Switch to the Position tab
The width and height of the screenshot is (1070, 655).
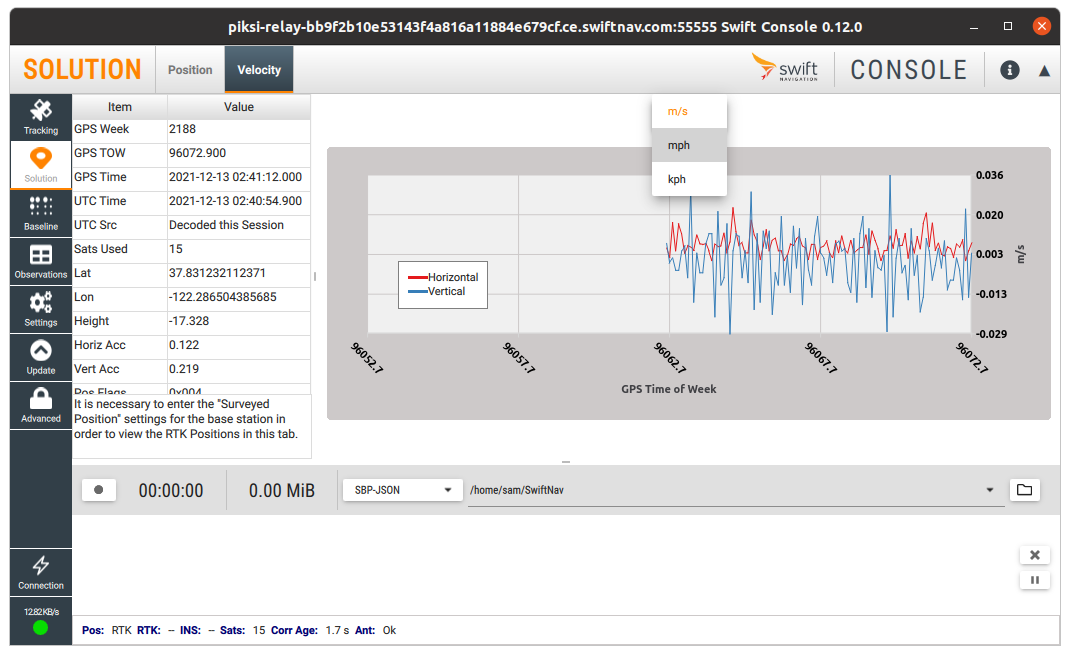coord(190,70)
